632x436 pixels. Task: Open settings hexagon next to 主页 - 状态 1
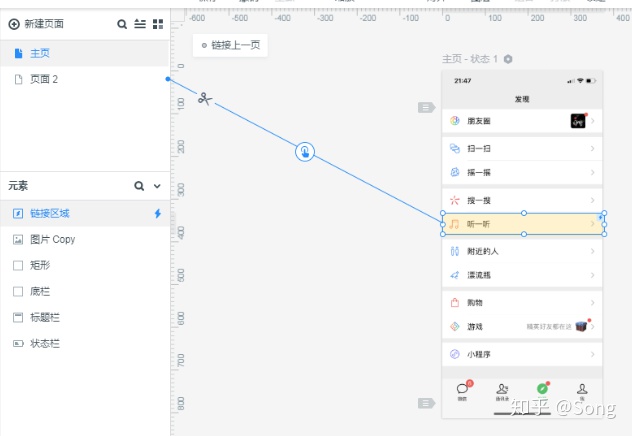pos(508,59)
